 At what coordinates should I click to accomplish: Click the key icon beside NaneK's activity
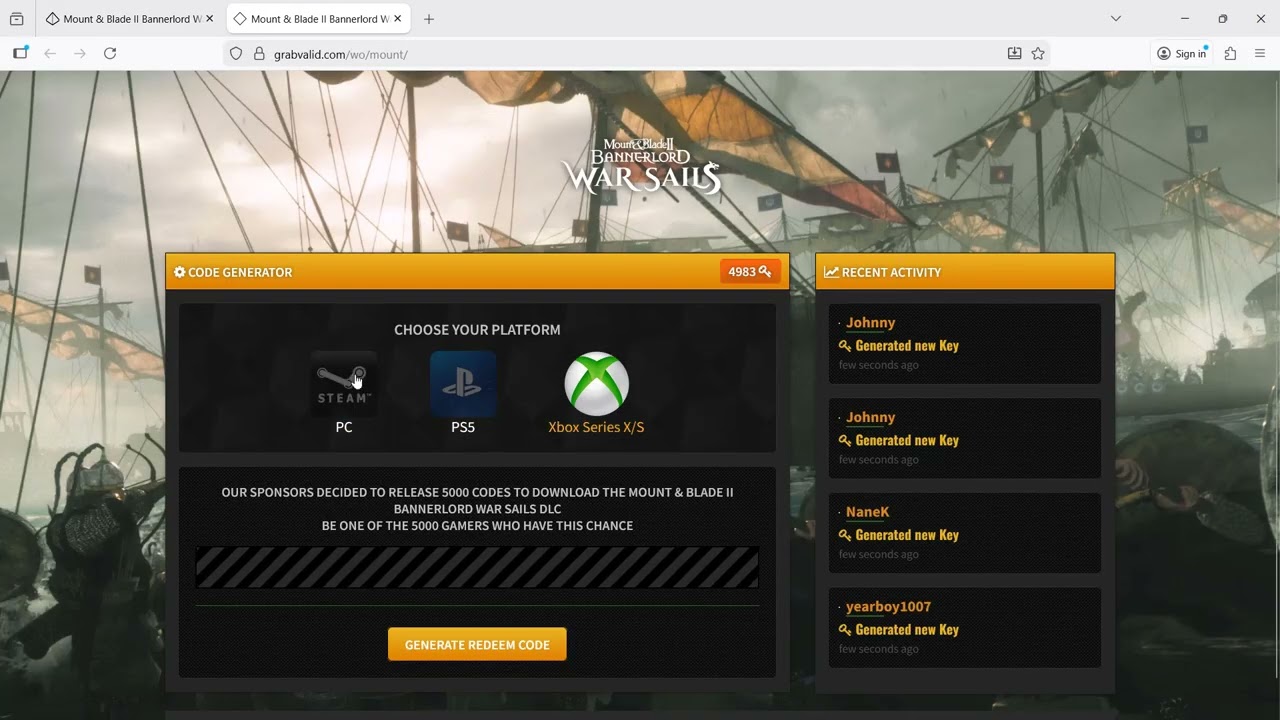(x=845, y=536)
